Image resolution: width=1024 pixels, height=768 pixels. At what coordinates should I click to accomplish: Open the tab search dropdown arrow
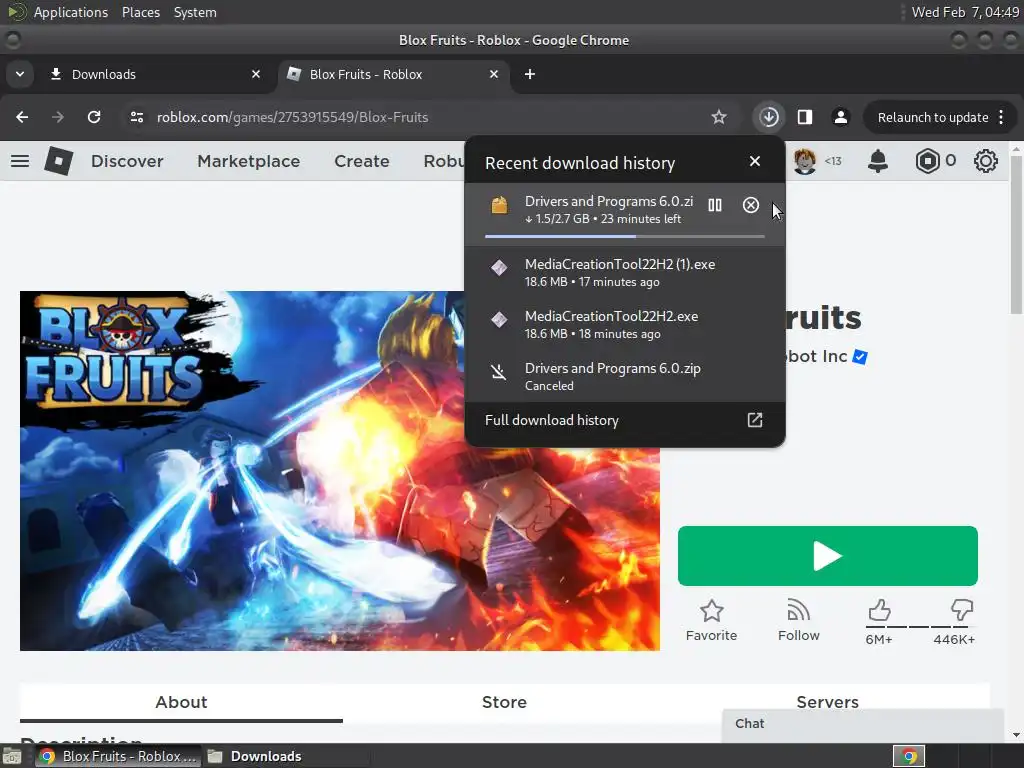pyautogui.click(x=20, y=74)
